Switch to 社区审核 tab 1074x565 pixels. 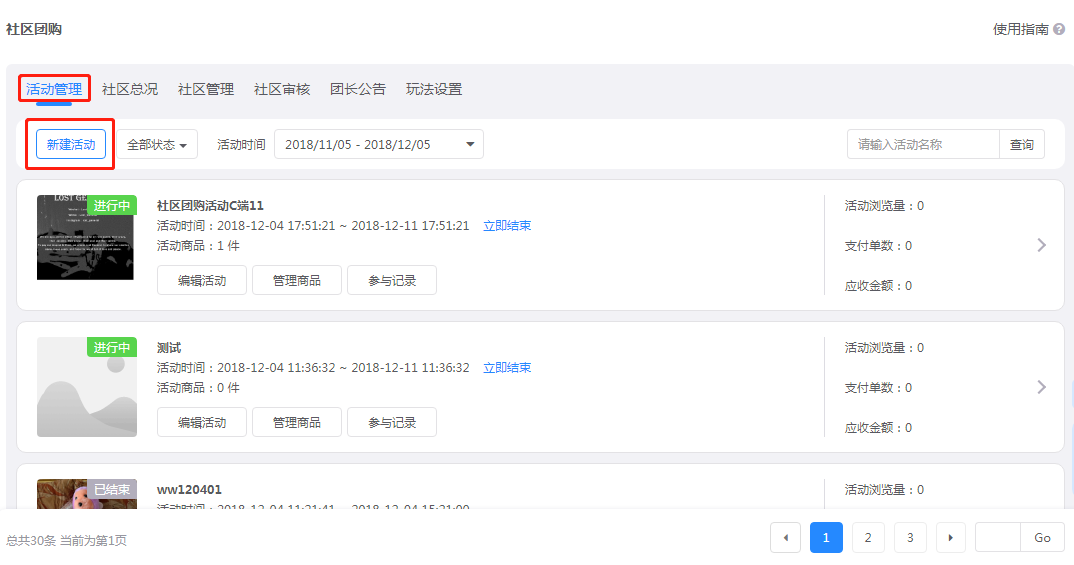point(282,89)
